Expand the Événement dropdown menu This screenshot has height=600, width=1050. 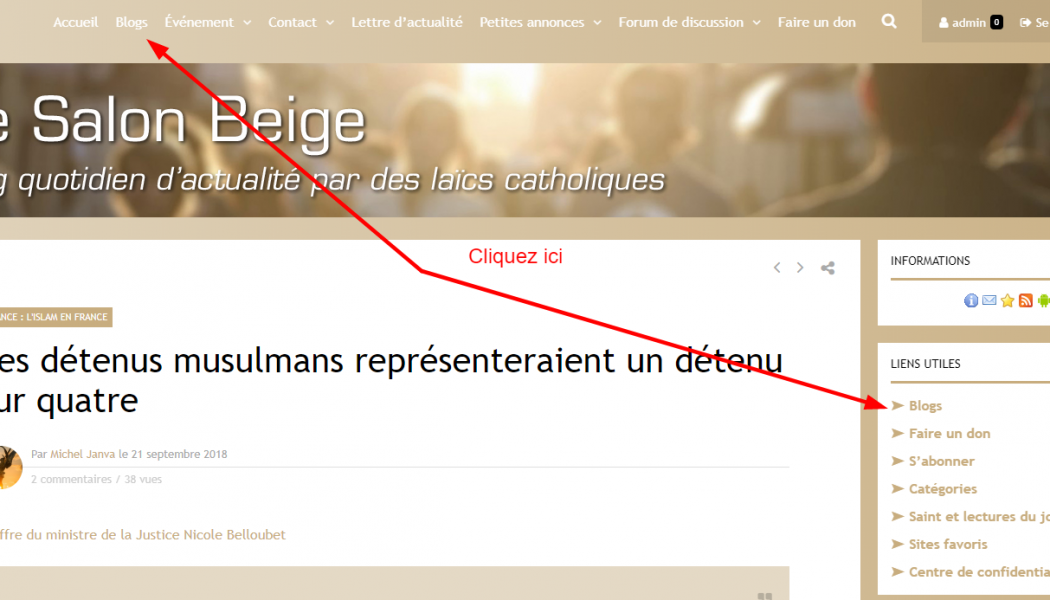(208, 22)
